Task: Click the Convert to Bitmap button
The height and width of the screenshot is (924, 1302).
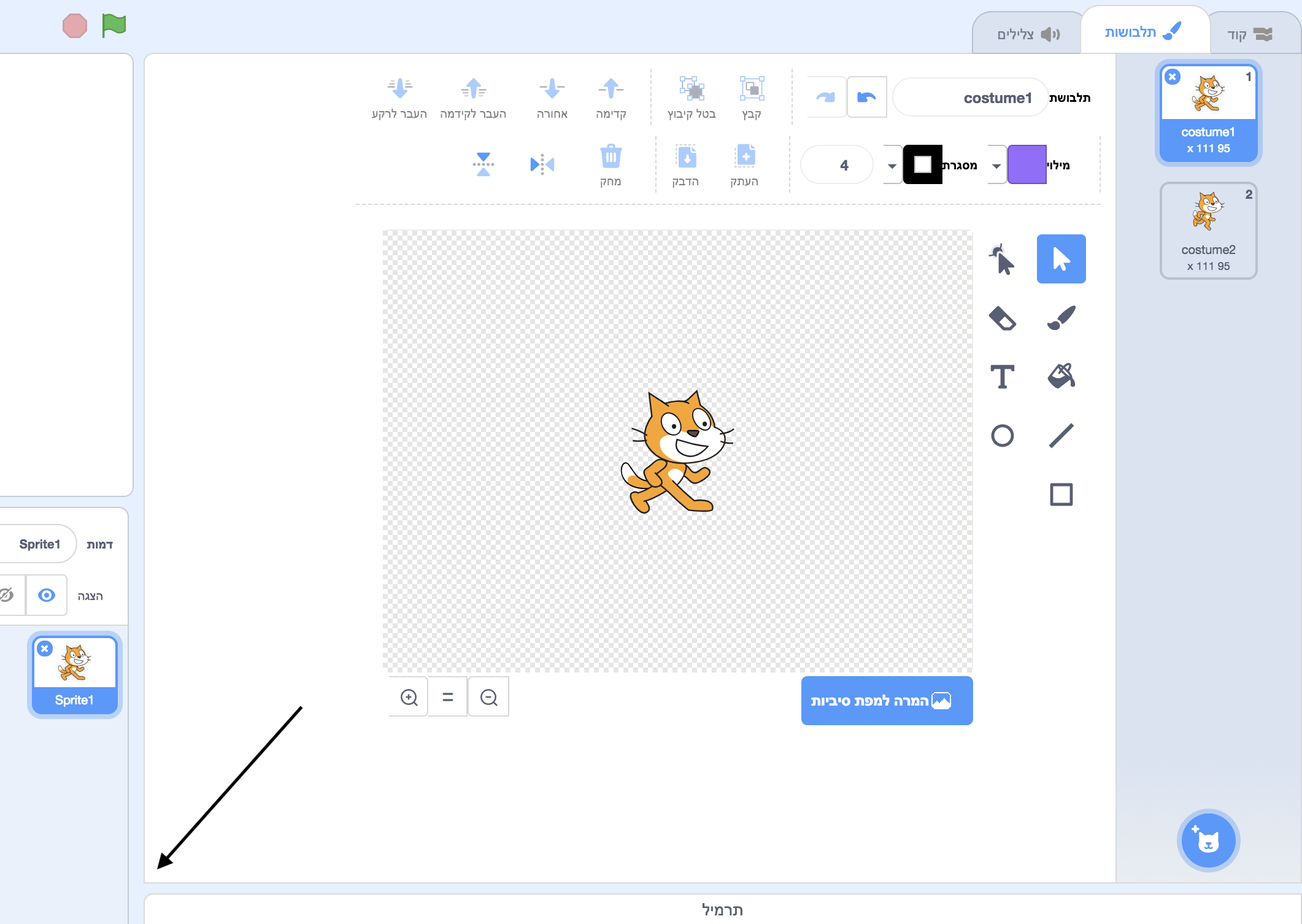Action: pos(887,701)
